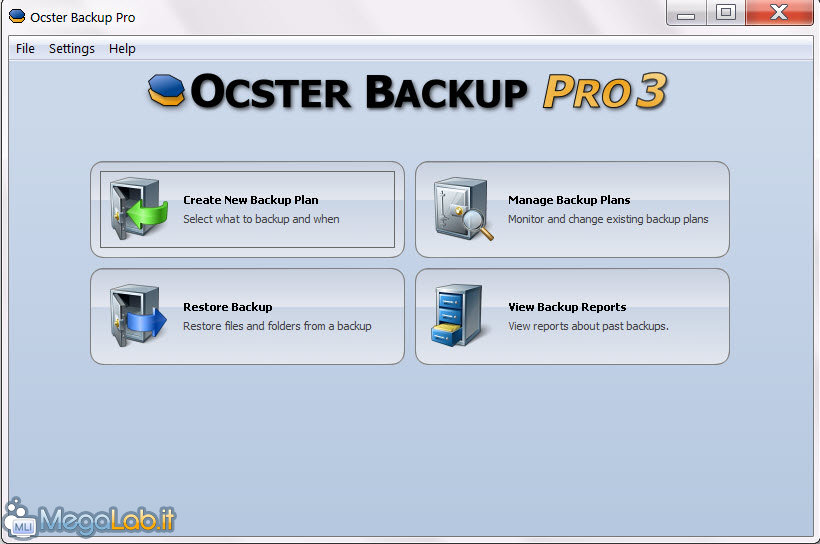Click the safe with blue arrow icon
This screenshot has height=544, width=820.
click(138, 315)
